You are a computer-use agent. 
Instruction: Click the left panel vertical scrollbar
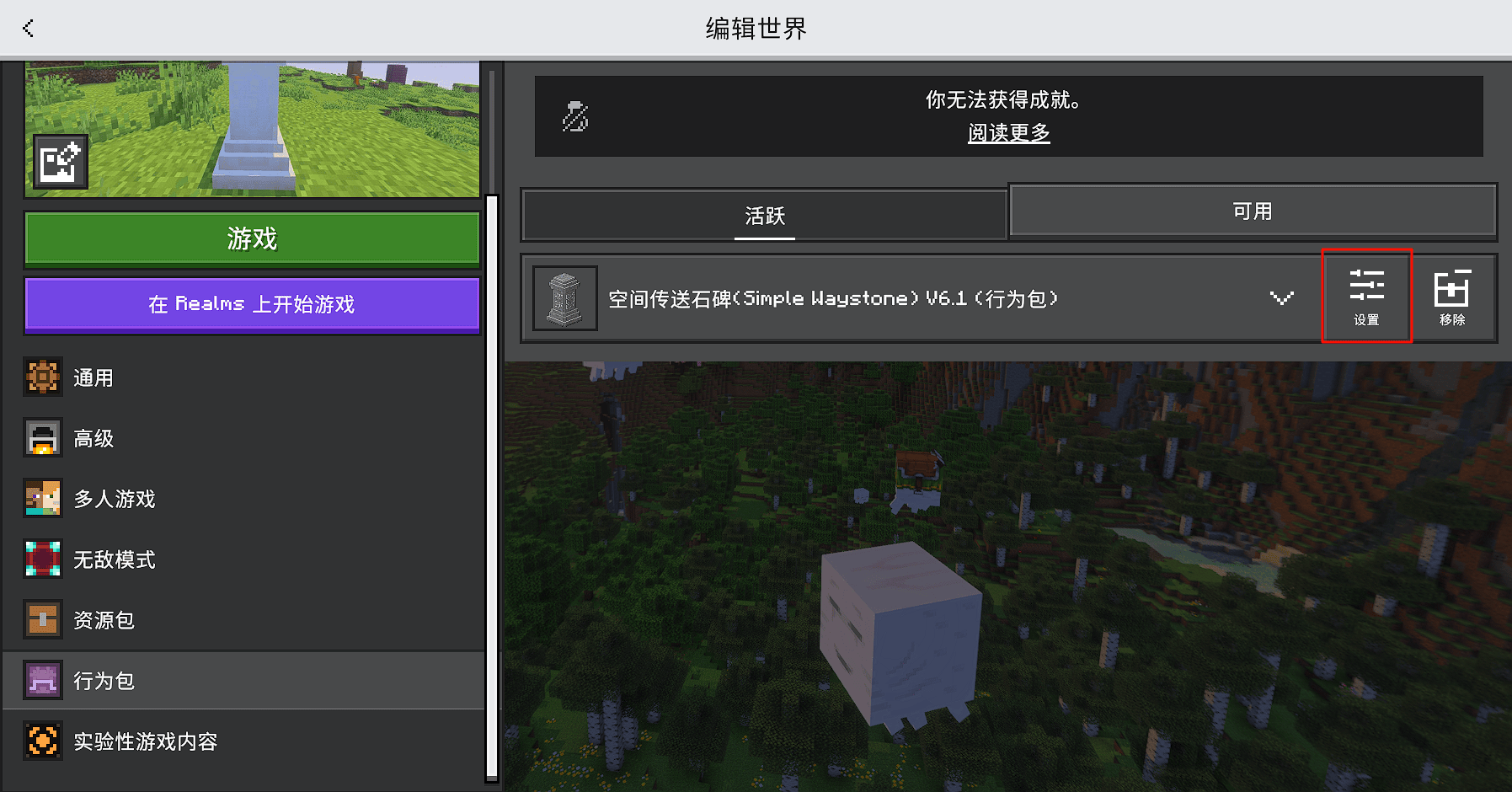click(x=492, y=487)
